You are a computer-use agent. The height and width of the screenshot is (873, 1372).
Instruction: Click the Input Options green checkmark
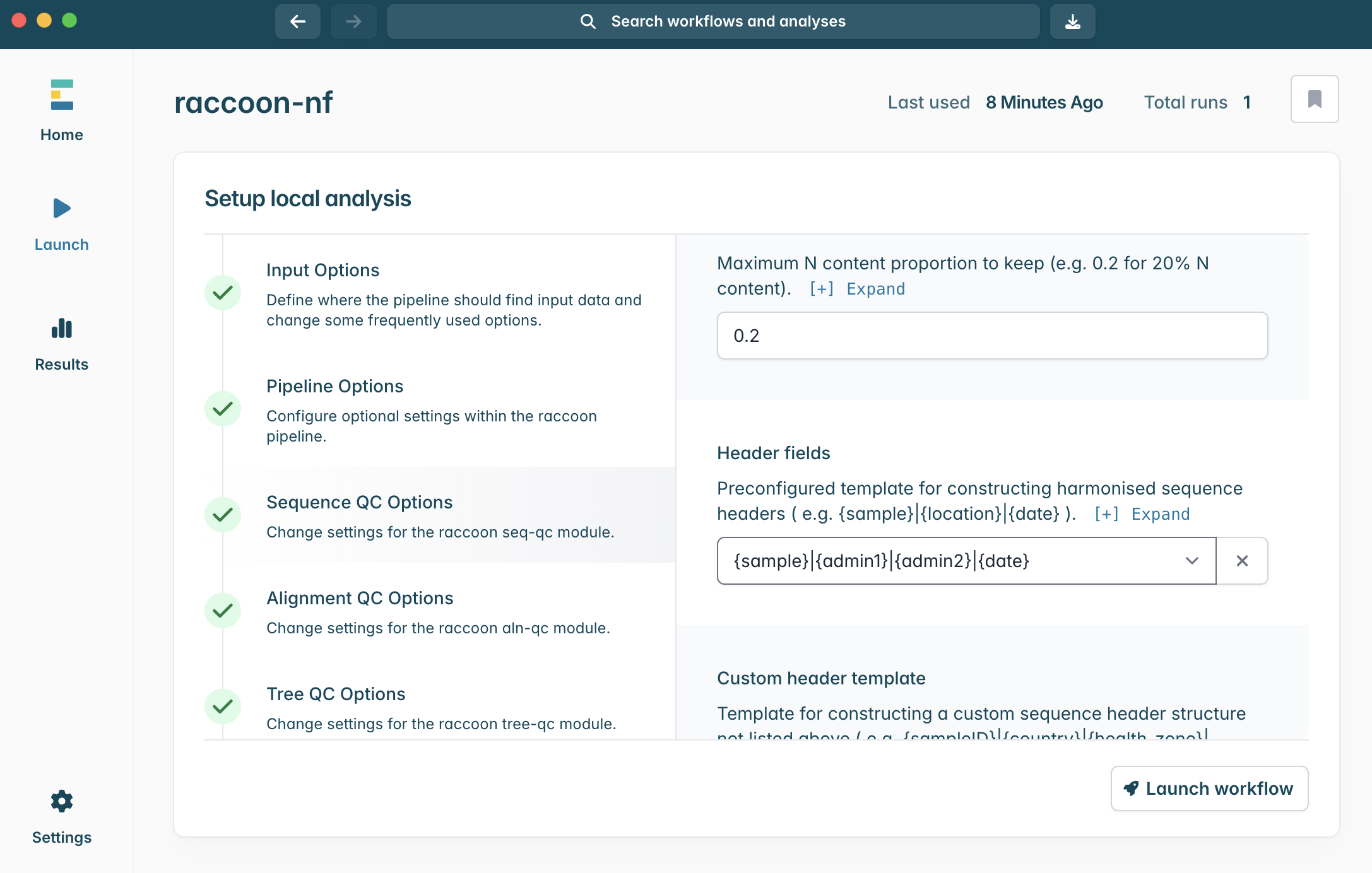(223, 293)
